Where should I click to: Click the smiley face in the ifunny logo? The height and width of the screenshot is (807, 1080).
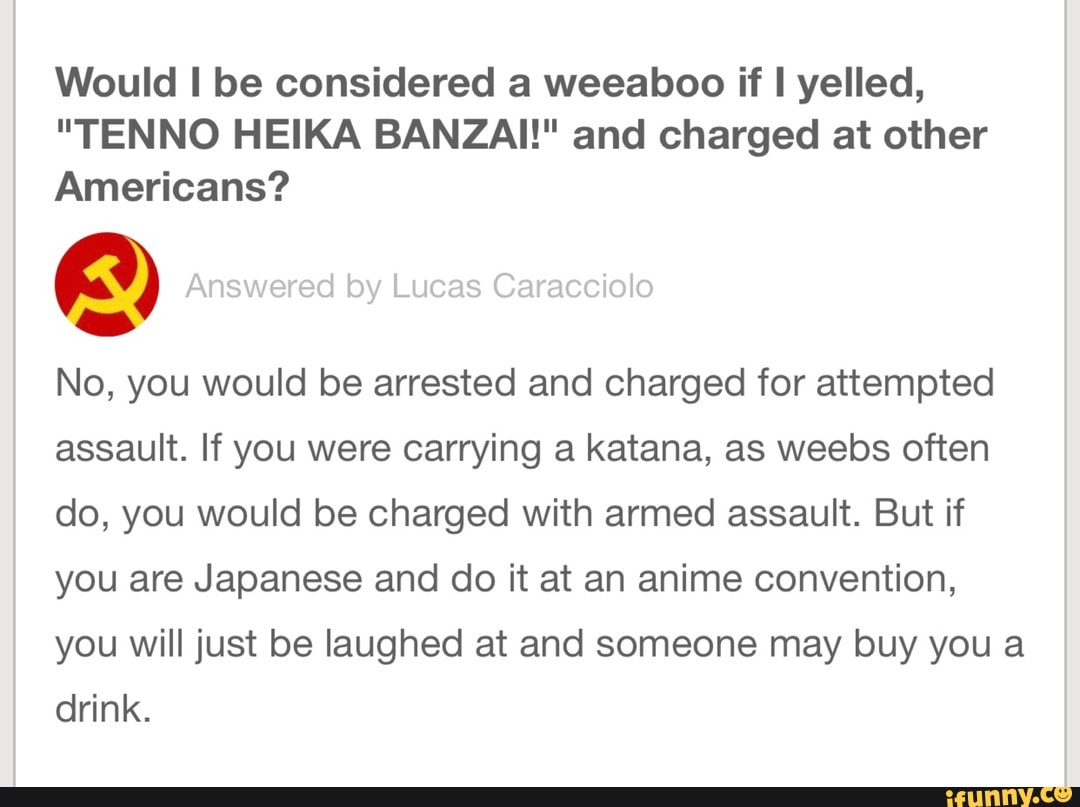[1063, 793]
